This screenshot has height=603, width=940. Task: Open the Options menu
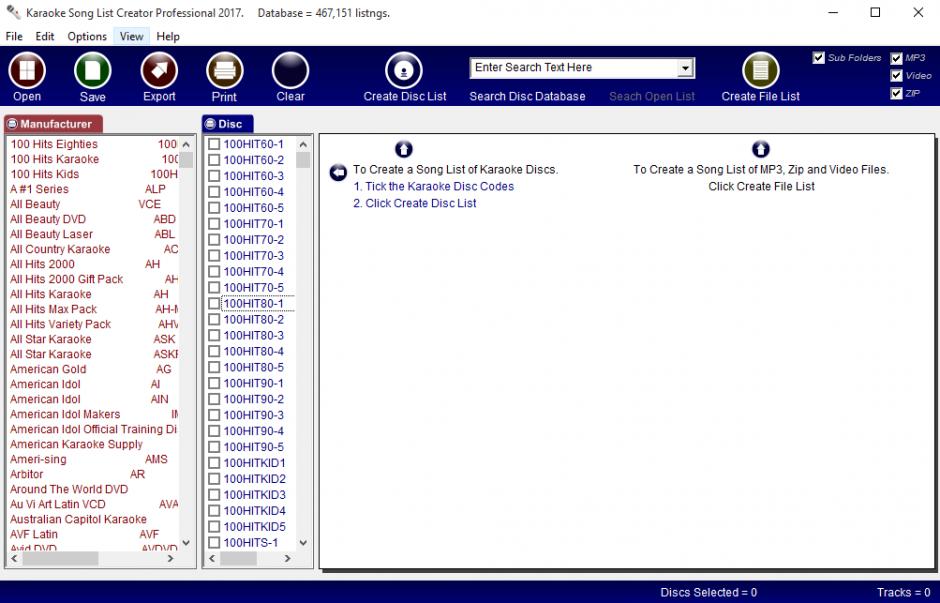pos(87,36)
